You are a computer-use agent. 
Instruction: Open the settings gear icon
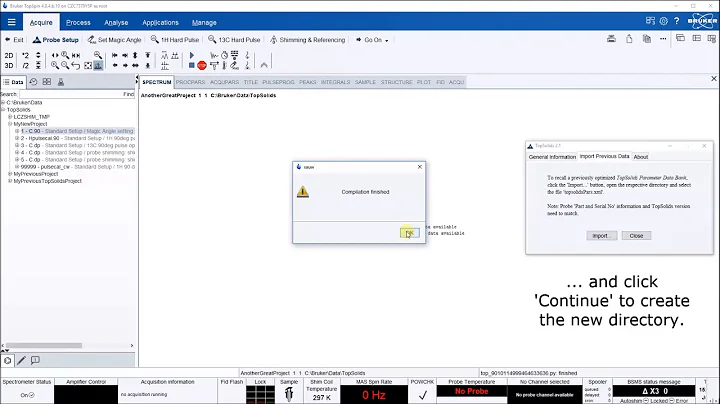coord(664,21)
